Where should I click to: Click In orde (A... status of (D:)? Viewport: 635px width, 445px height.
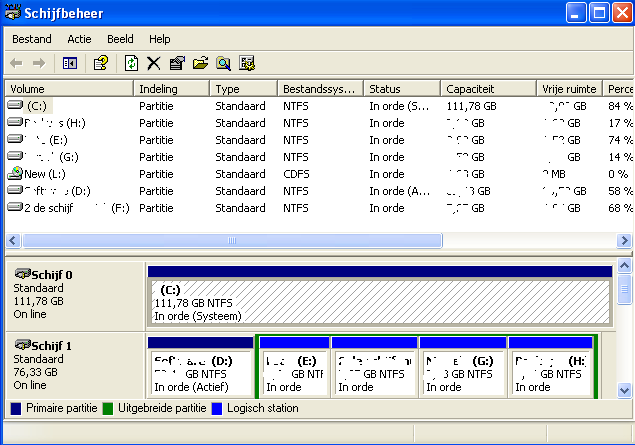pos(399,191)
